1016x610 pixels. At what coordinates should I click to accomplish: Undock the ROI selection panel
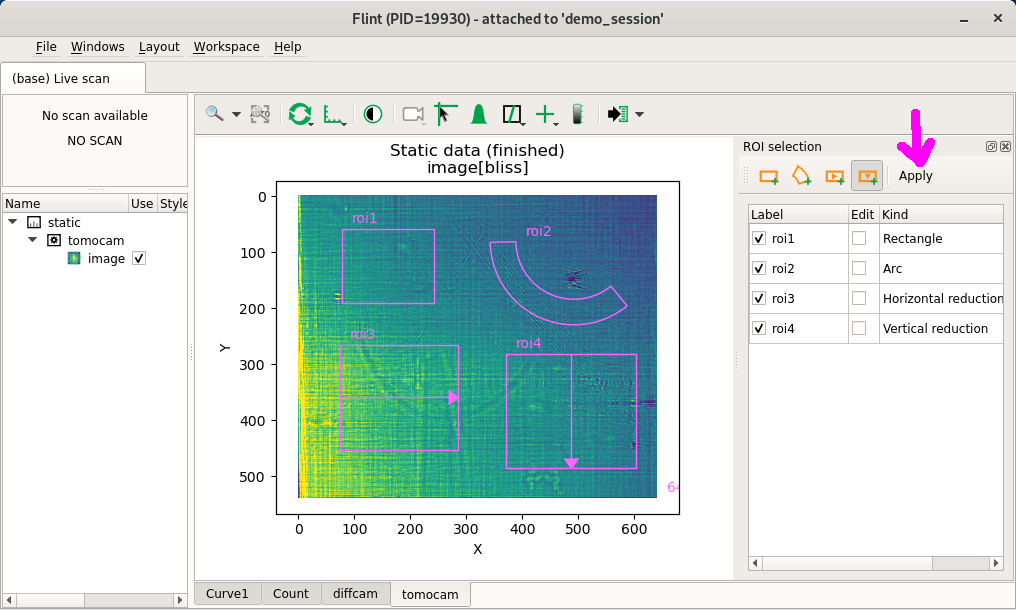click(x=991, y=147)
